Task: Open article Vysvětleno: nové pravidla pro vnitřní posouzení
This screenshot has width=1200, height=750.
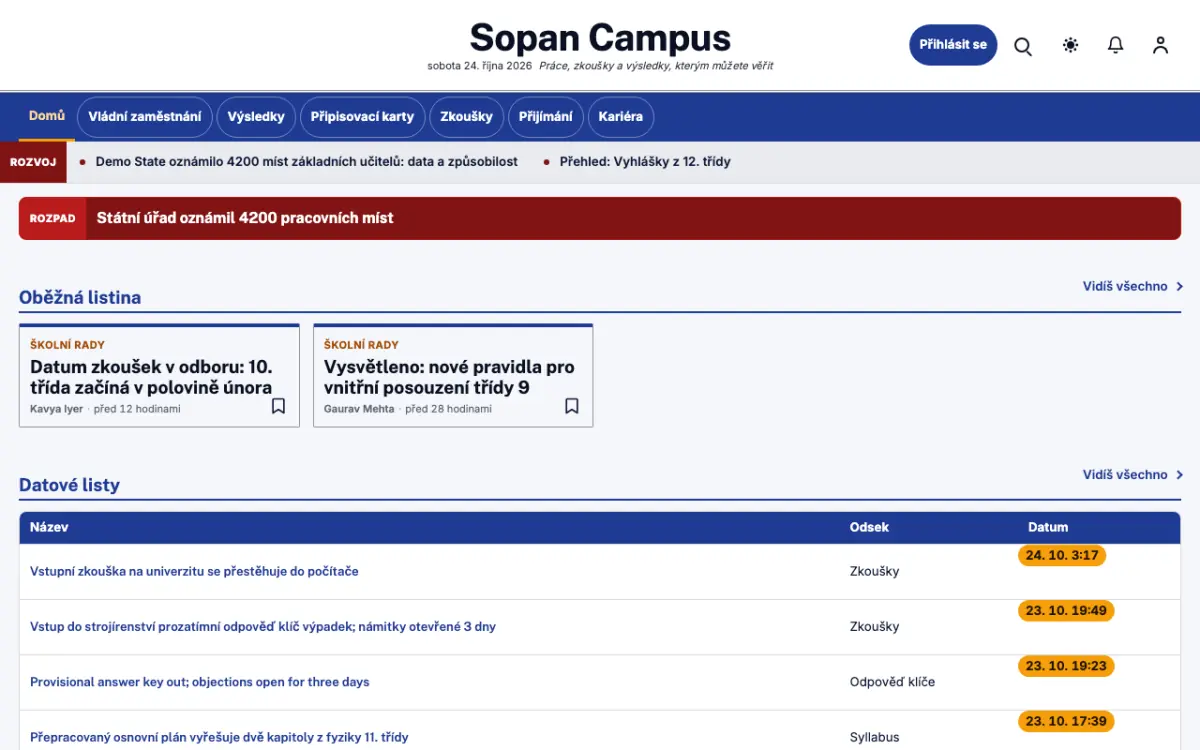Action: 449,377
